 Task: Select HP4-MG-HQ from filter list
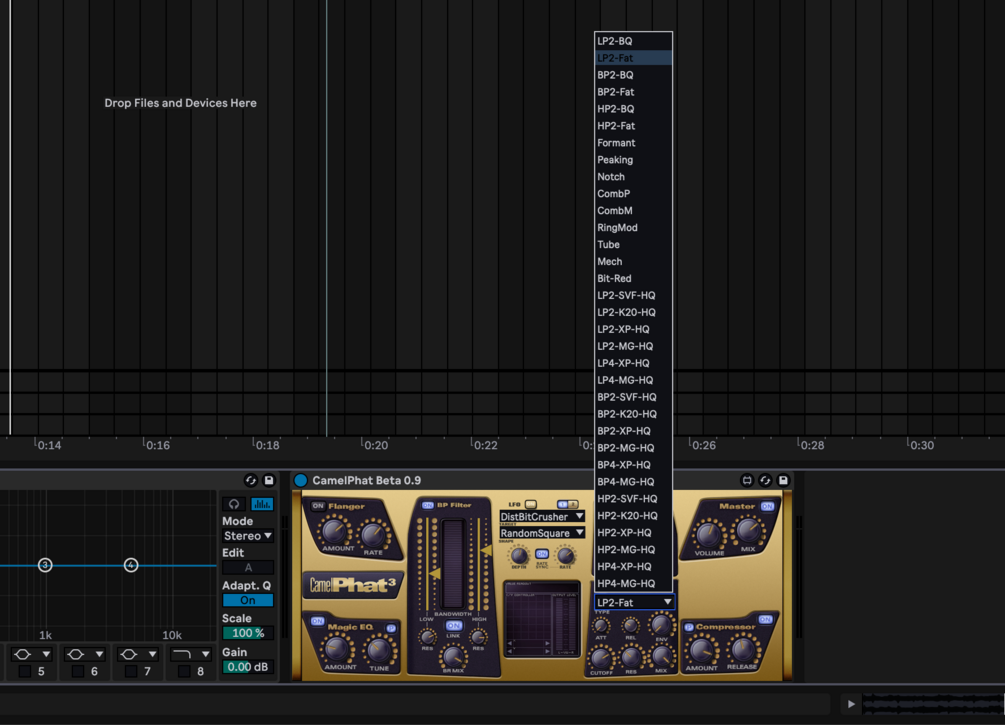[x=633, y=583]
